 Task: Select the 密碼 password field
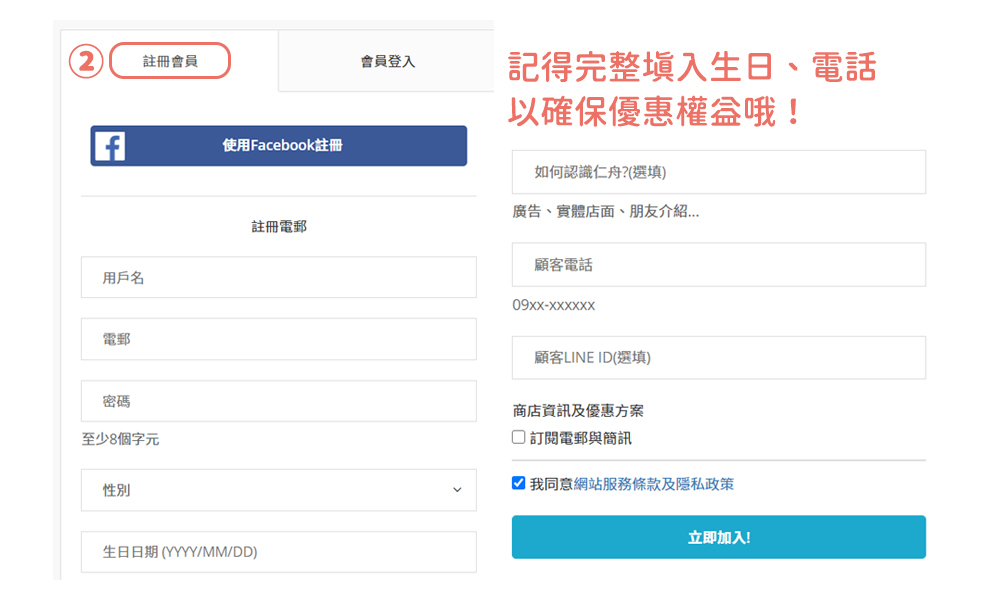[x=278, y=401]
